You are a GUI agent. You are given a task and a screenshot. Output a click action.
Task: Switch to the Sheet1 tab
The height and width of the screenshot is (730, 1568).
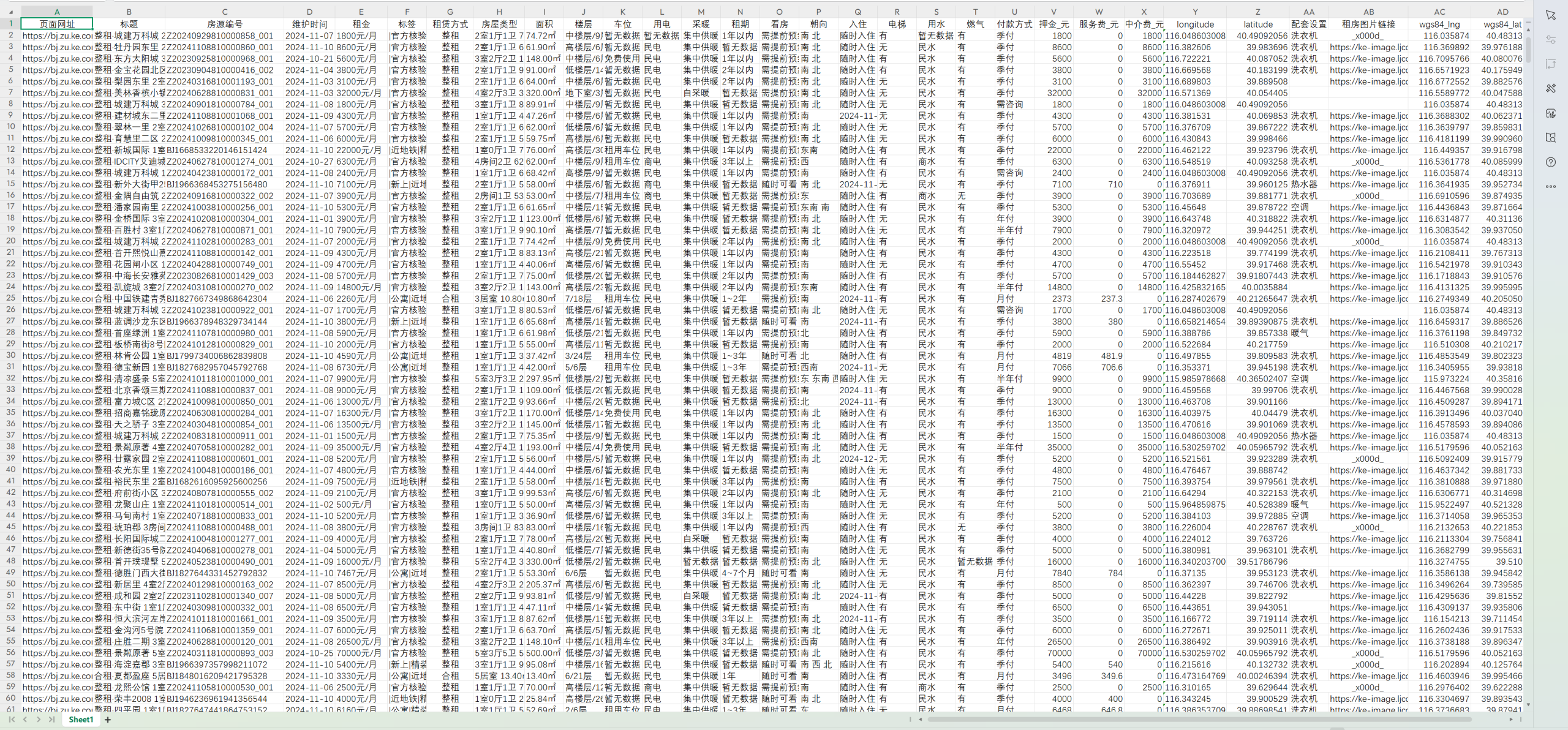click(x=80, y=720)
